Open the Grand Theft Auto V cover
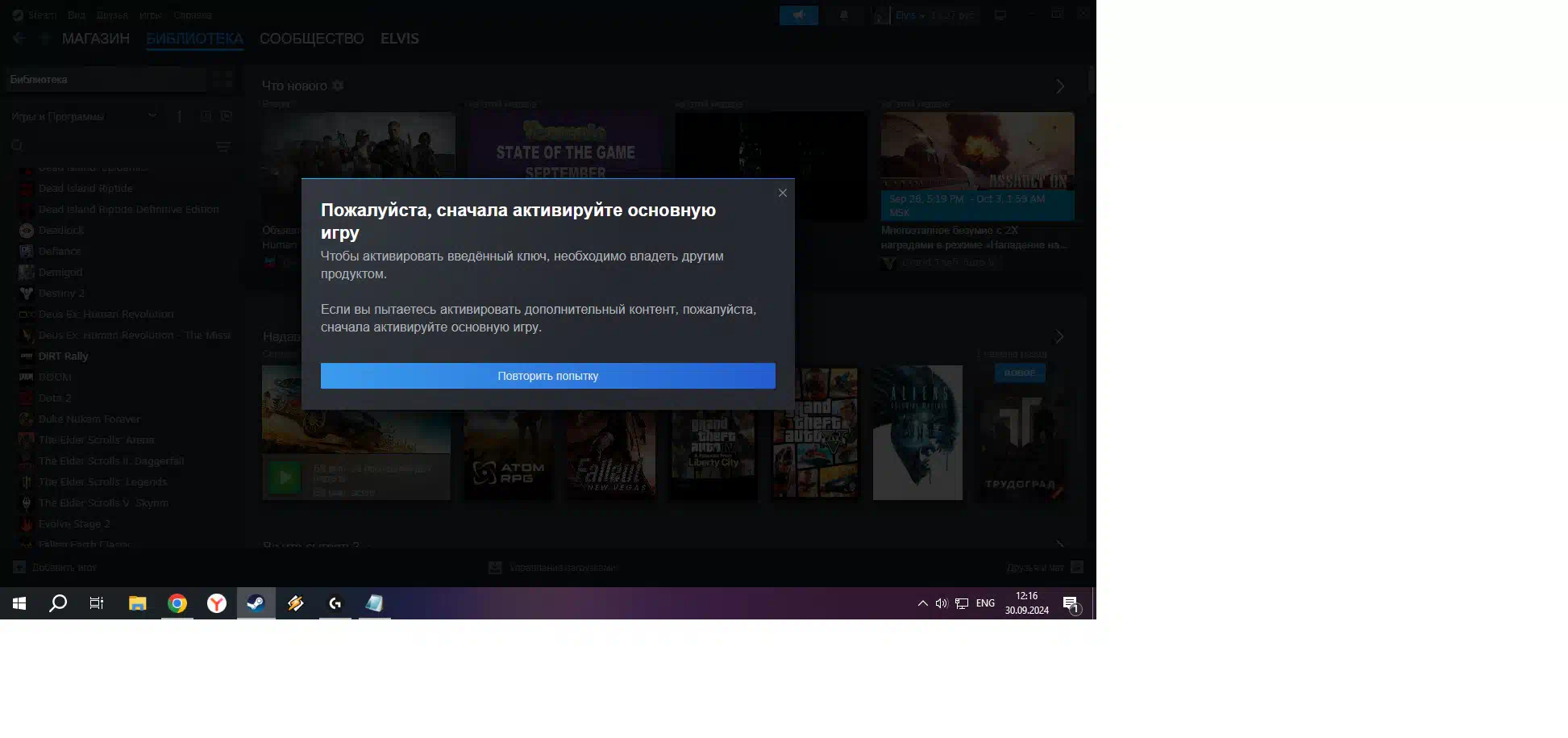 (x=815, y=433)
